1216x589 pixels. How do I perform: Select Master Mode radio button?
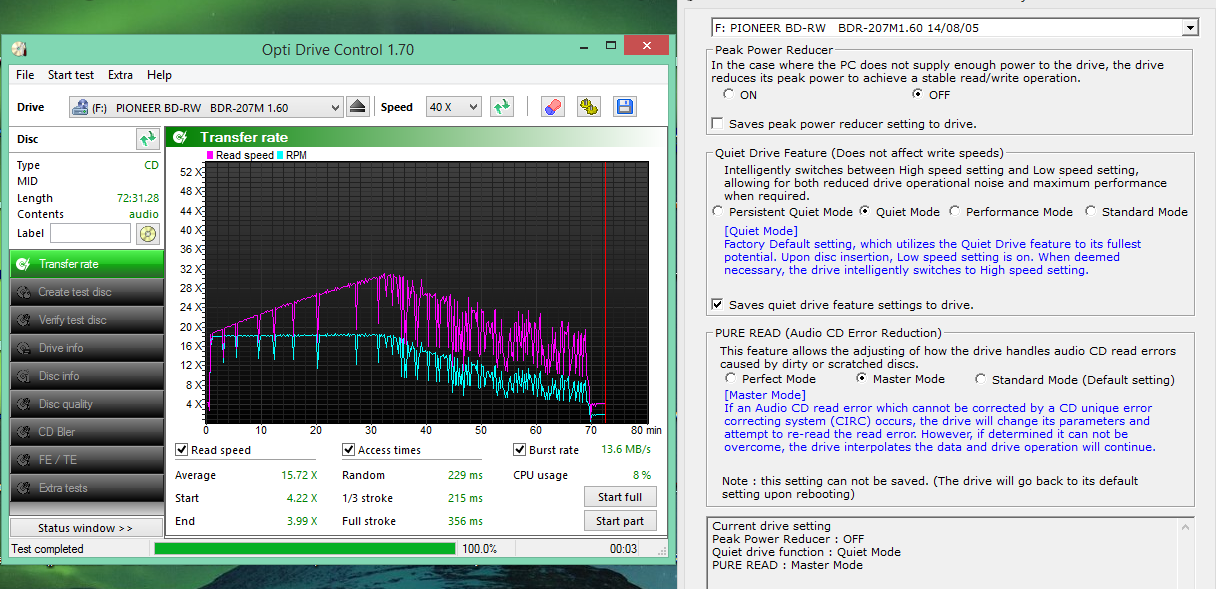862,379
